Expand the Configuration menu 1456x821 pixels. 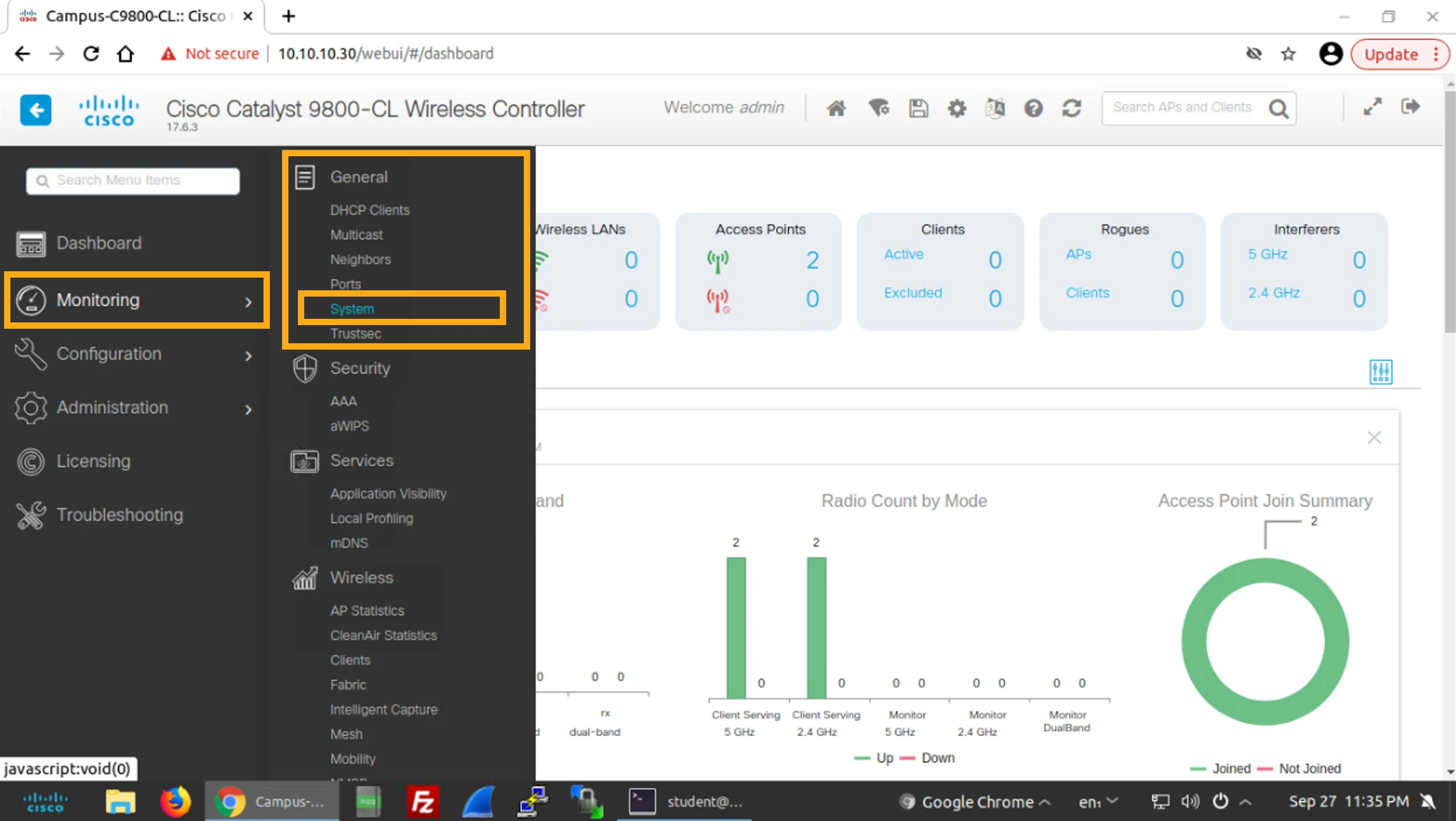pyautogui.click(x=134, y=354)
